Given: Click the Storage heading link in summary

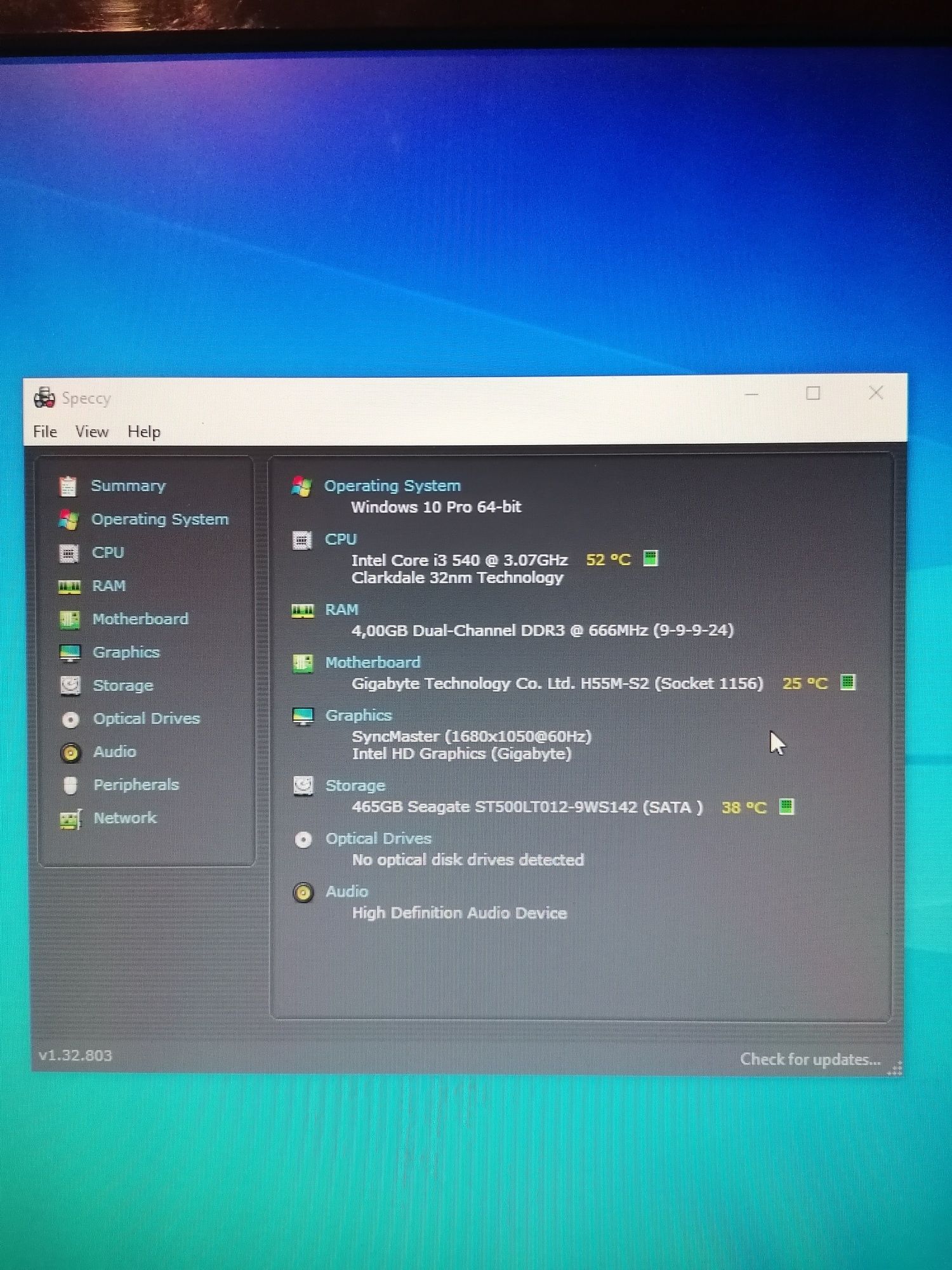Looking at the screenshot, I should pyautogui.click(x=355, y=785).
